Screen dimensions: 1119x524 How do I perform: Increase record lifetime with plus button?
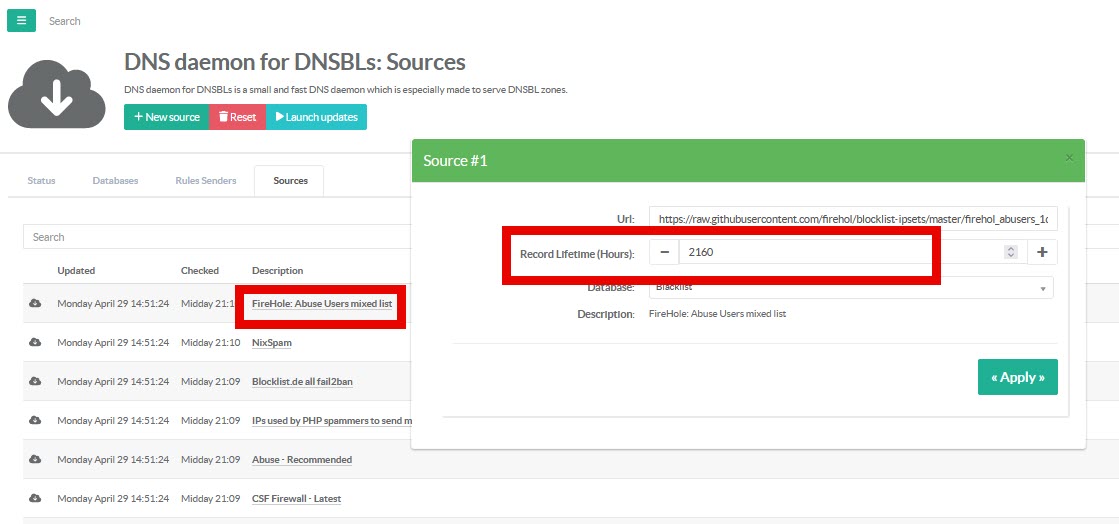[1042, 252]
